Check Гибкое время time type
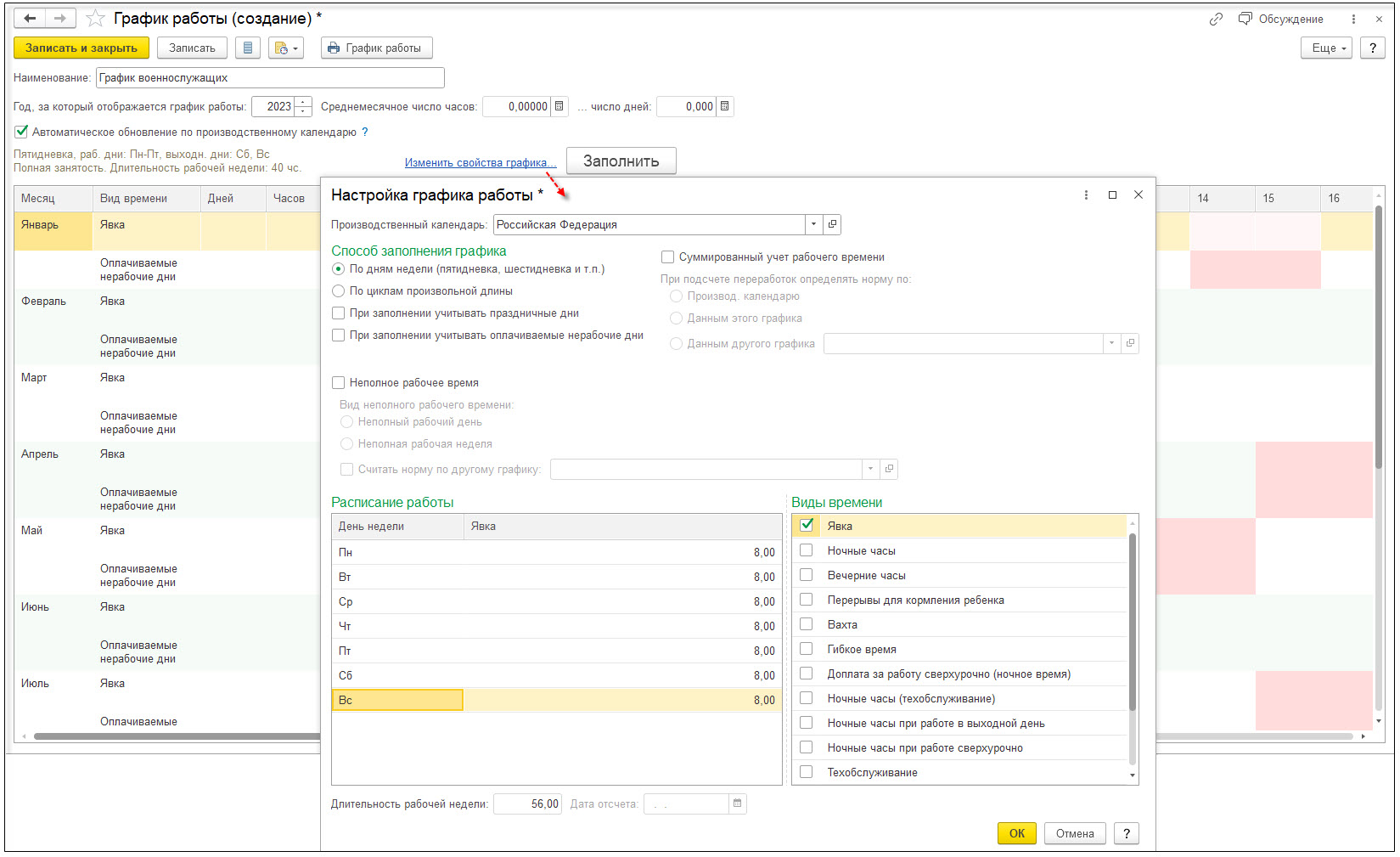 click(807, 649)
